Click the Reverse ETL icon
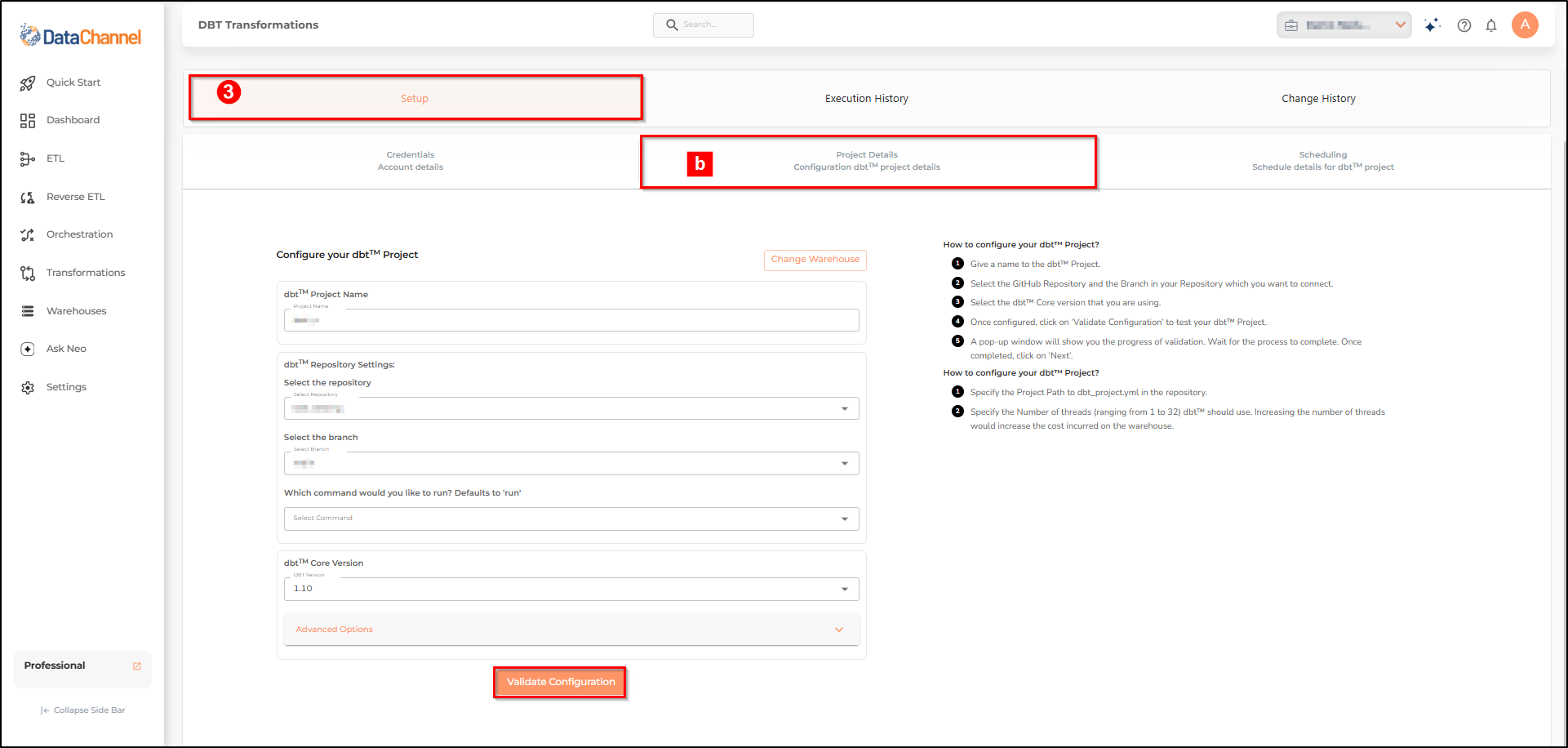 [28, 197]
